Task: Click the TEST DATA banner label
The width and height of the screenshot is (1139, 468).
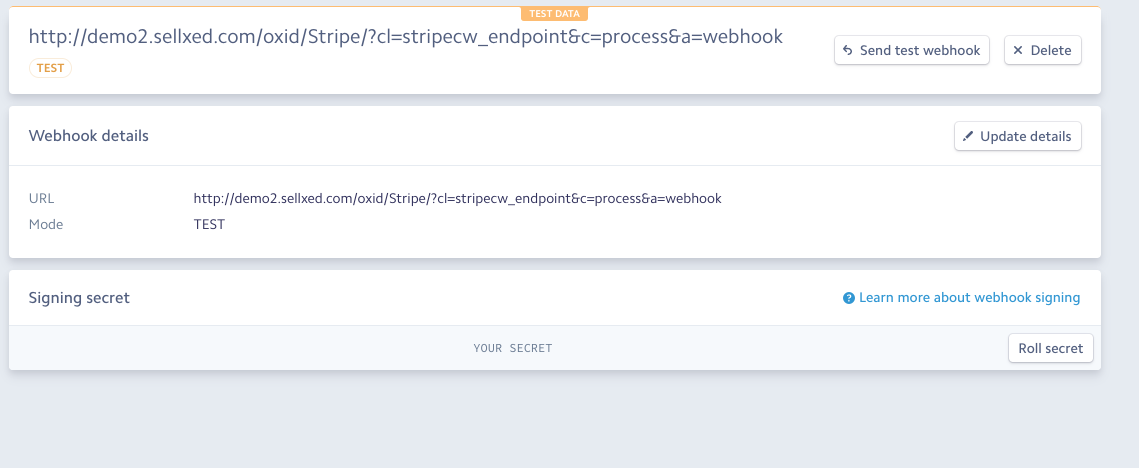Action: coord(554,14)
